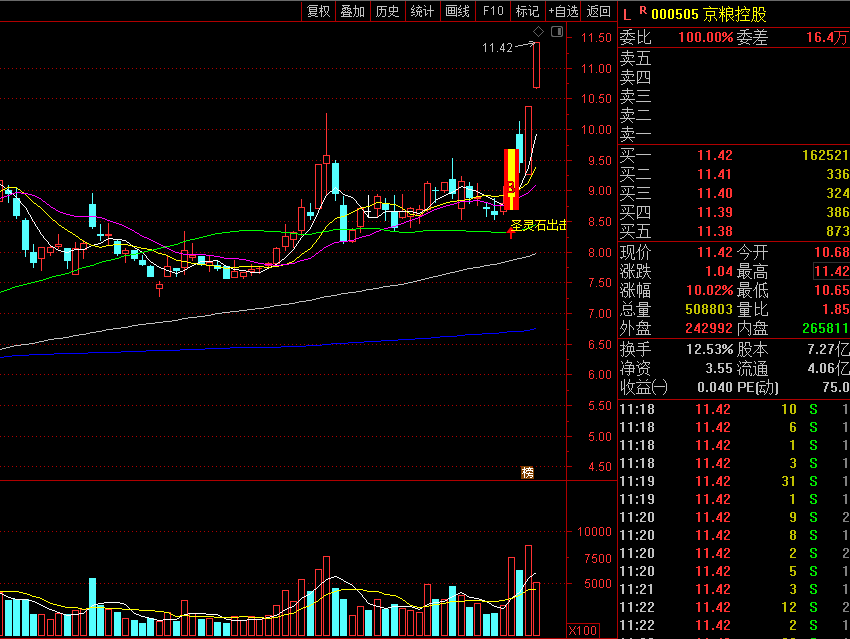Add stock via +自选 button
Image resolution: width=850 pixels, height=639 pixels.
(x=563, y=11)
